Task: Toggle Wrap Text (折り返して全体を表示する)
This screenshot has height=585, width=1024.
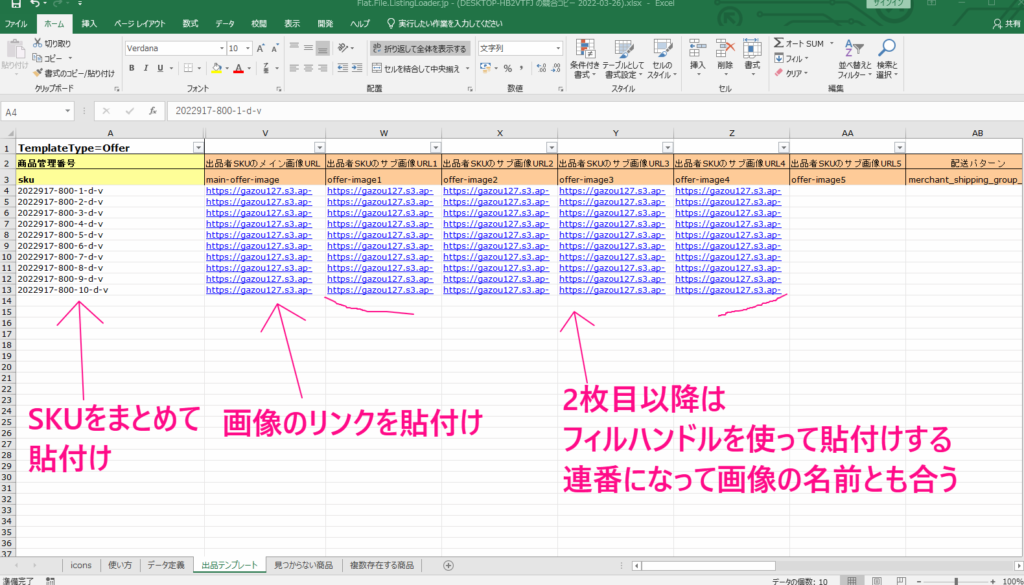Action: 418,48
